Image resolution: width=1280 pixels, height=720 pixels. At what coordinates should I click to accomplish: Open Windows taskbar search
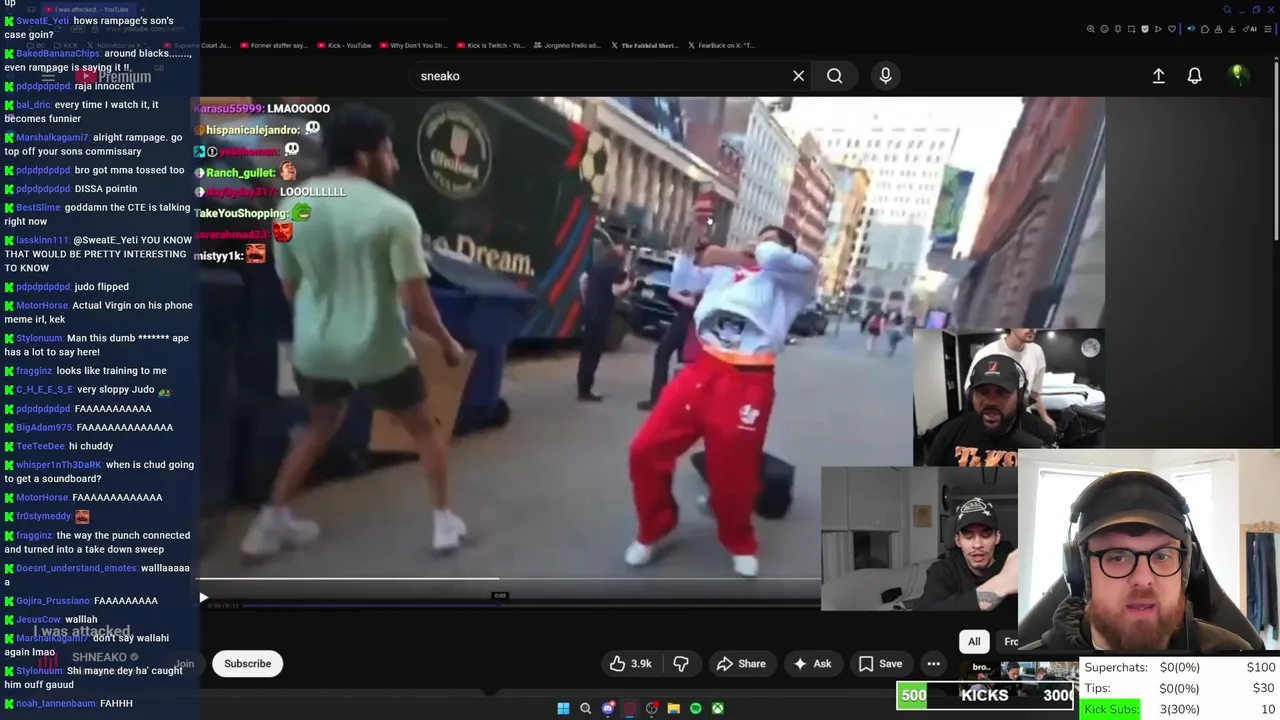(x=585, y=709)
